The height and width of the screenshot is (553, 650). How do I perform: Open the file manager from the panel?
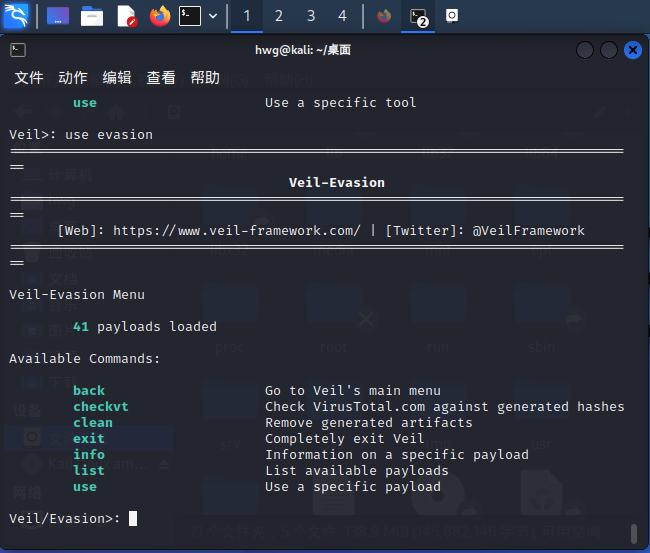click(x=92, y=16)
